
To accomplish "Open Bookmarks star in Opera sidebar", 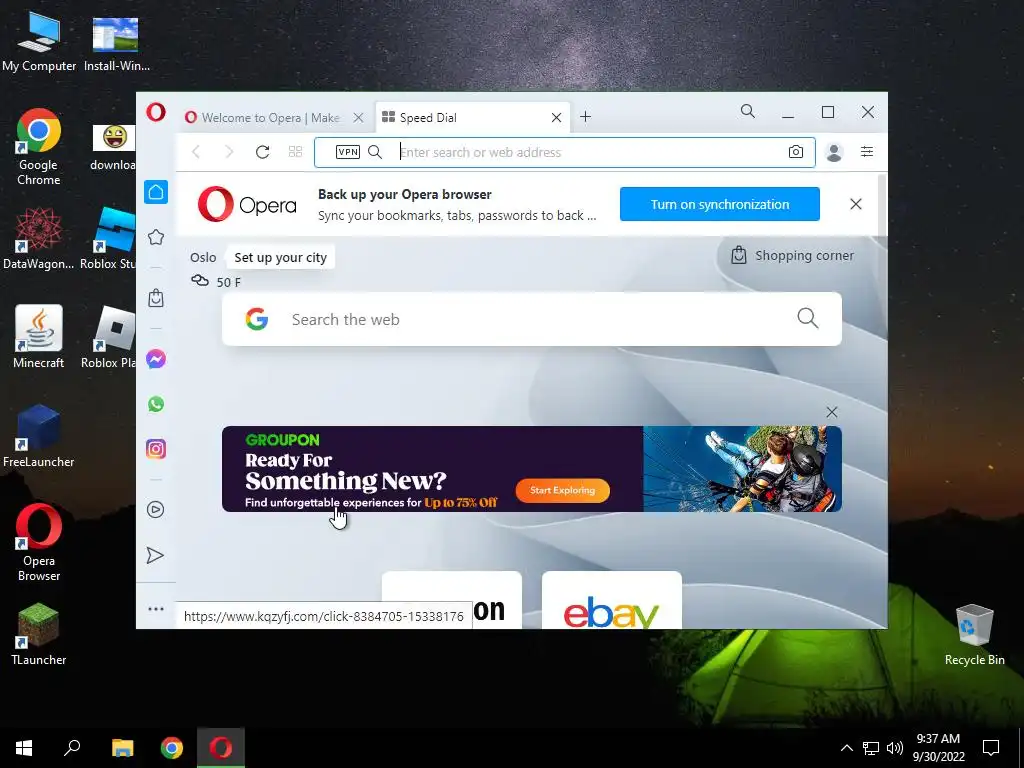I will click(x=156, y=237).
